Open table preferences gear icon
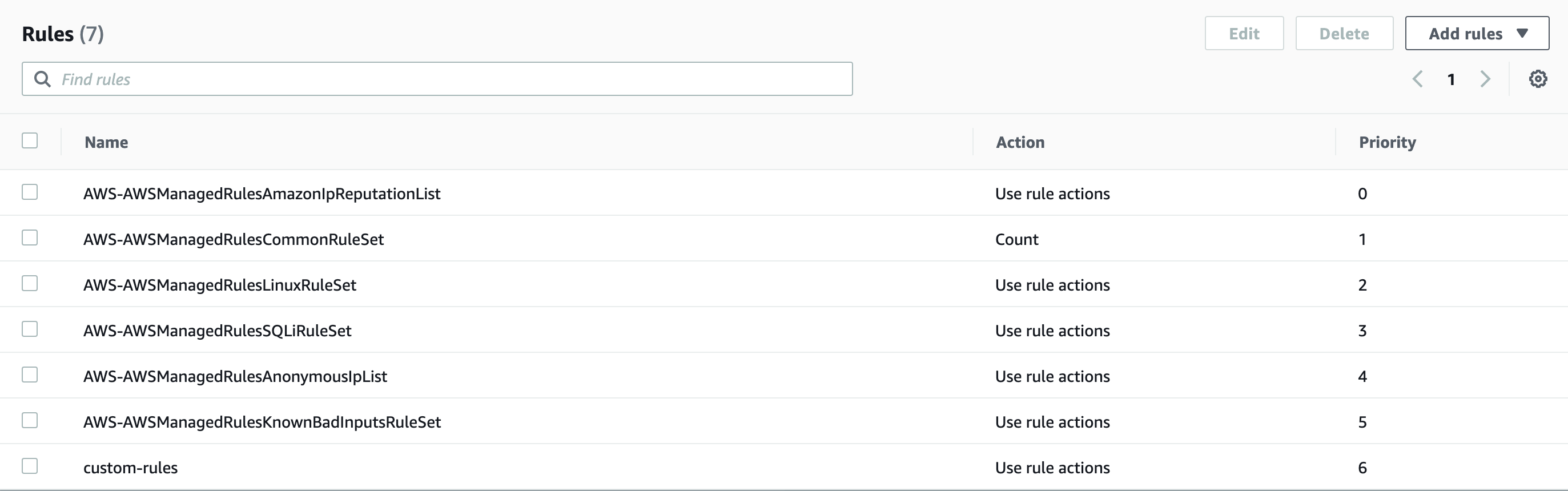 pos(1538,79)
